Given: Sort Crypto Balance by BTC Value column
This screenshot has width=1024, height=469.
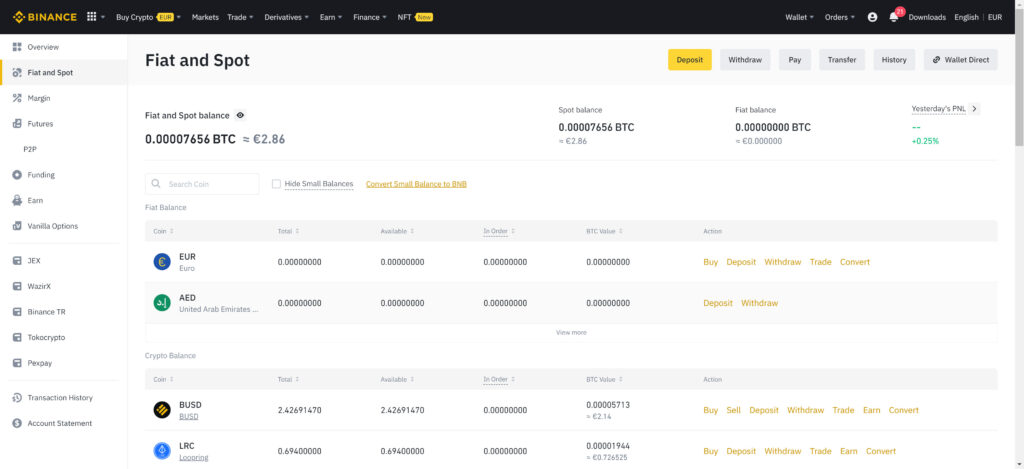Looking at the screenshot, I should tap(605, 380).
